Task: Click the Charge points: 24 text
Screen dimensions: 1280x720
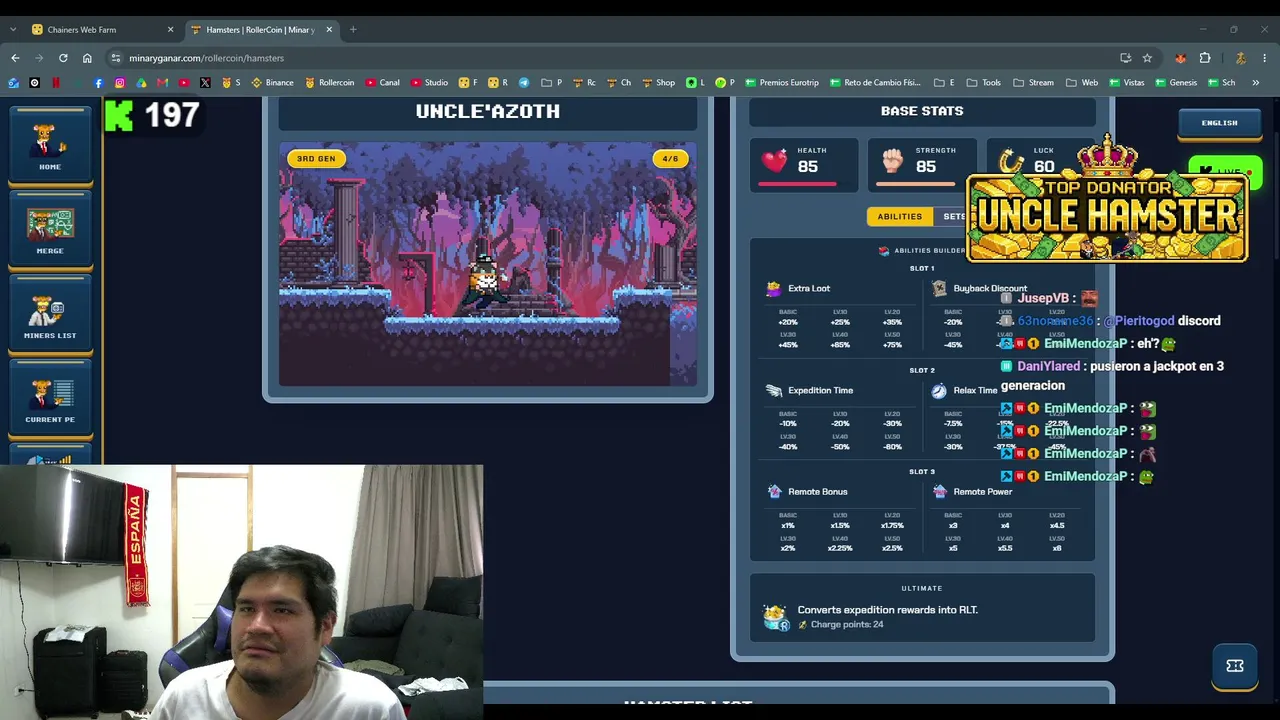Action: pos(847,625)
